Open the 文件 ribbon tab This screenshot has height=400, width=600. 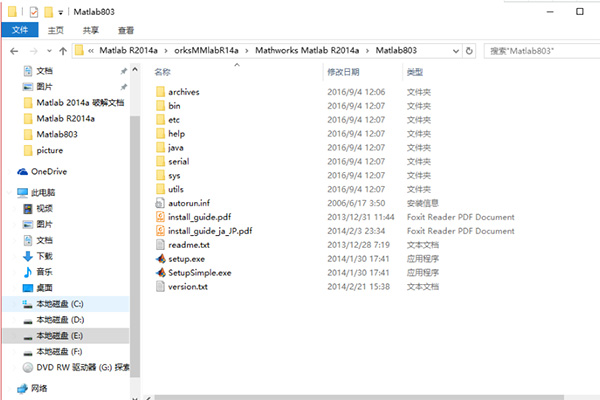[x=20, y=30]
